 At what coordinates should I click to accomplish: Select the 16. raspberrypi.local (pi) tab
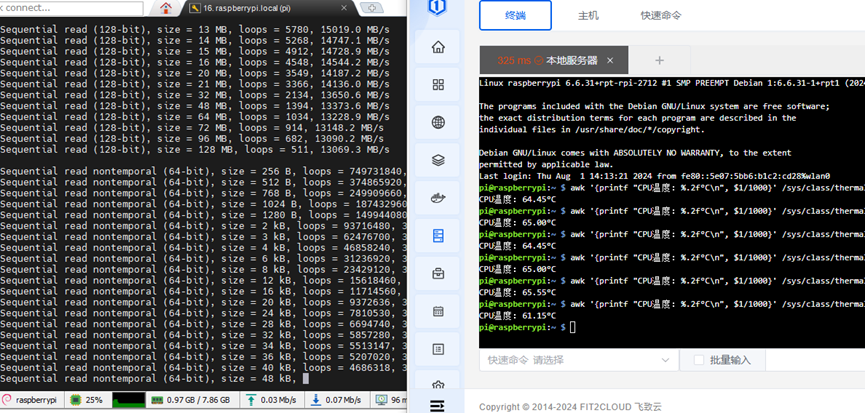coord(267,8)
